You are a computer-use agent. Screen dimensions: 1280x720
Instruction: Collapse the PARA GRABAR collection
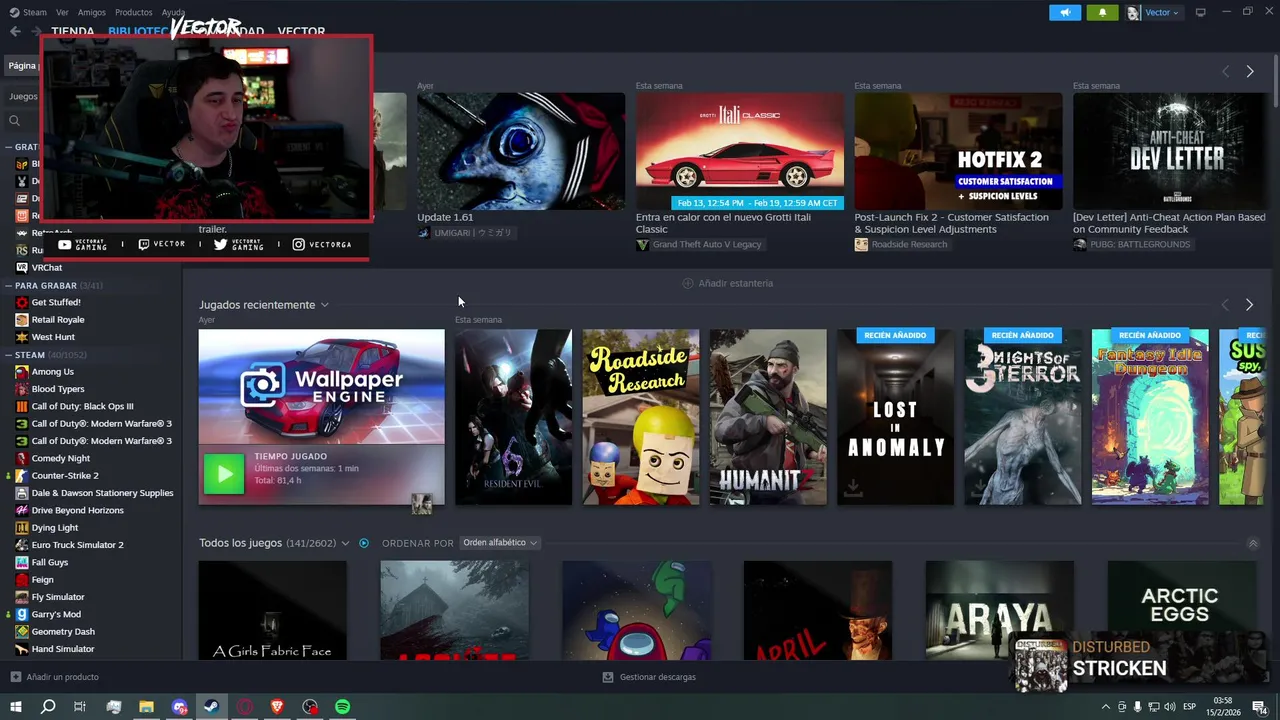[x=8, y=286]
